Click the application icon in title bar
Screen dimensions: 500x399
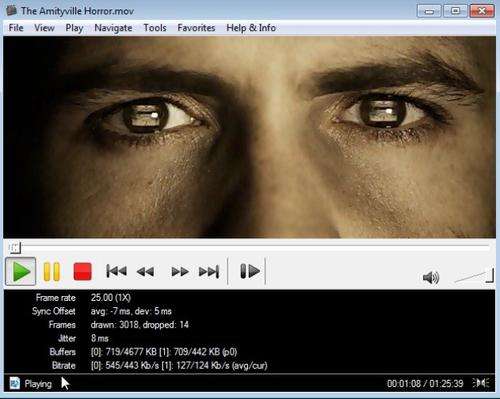(x=11, y=10)
